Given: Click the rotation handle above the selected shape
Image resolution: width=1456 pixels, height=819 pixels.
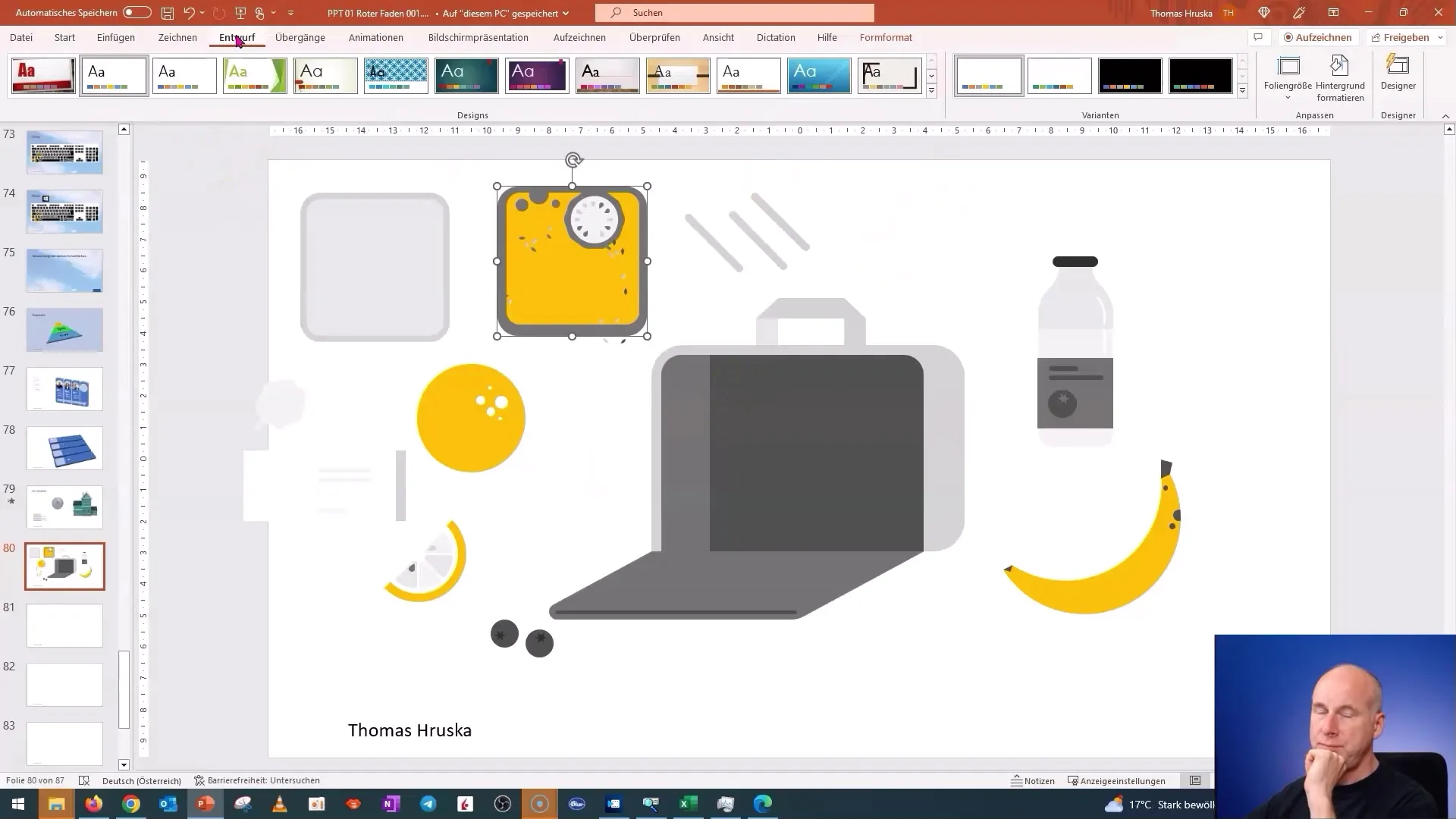Looking at the screenshot, I should (x=573, y=160).
